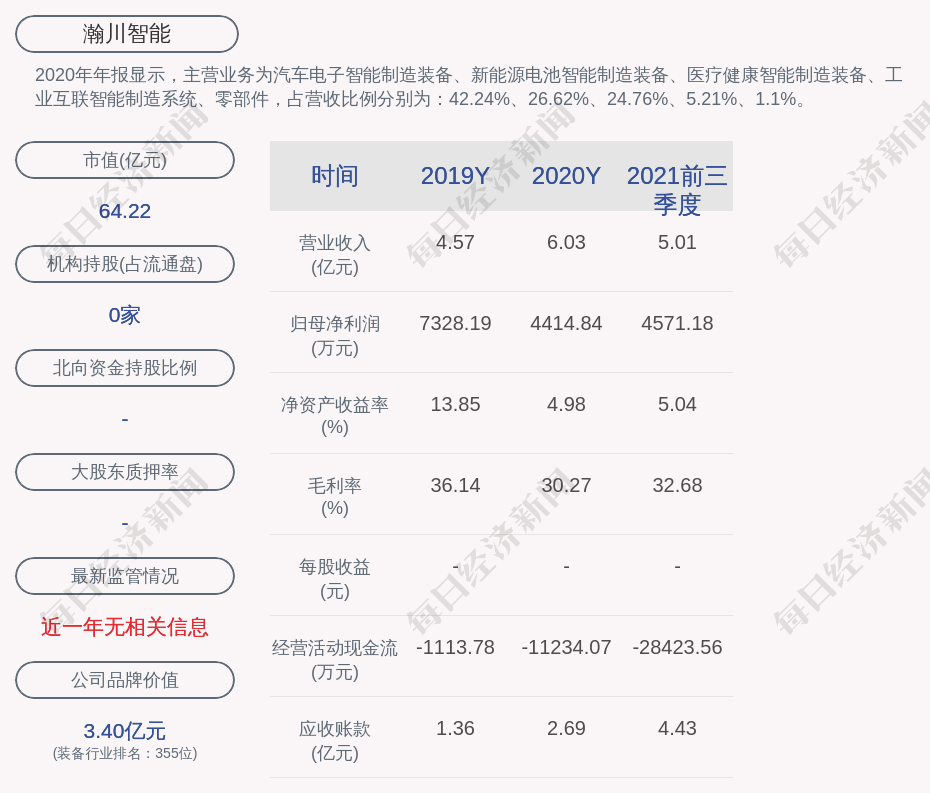Click the ROE value 5.04
Image resolution: width=930 pixels, height=793 pixels.
[677, 405]
